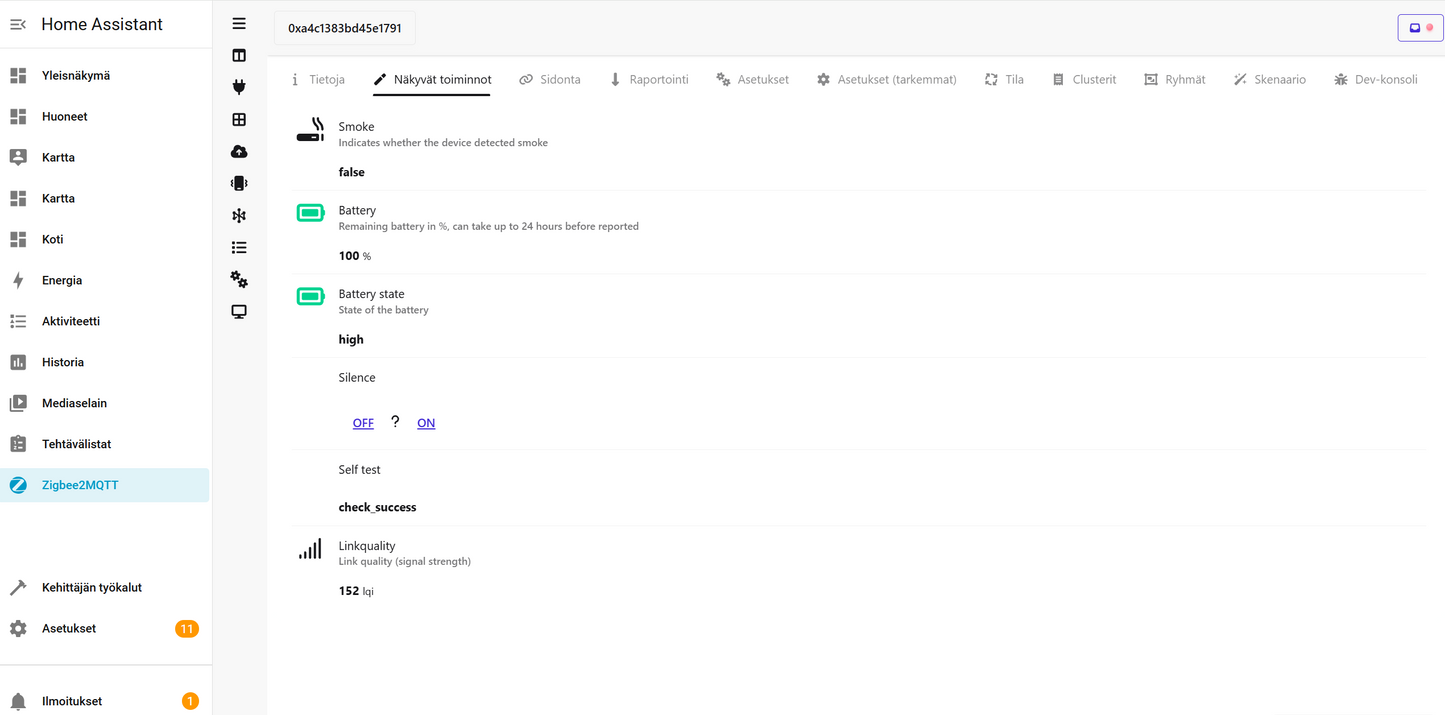Image resolution: width=1445 pixels, height=715 pixels.
Task: Switch to the Raportointi tab
Action: point(649,79)
